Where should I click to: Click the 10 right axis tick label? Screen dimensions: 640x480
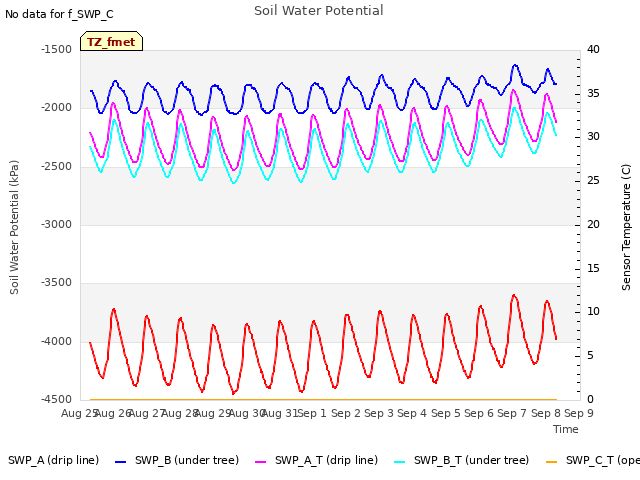(x=593, y=312)
